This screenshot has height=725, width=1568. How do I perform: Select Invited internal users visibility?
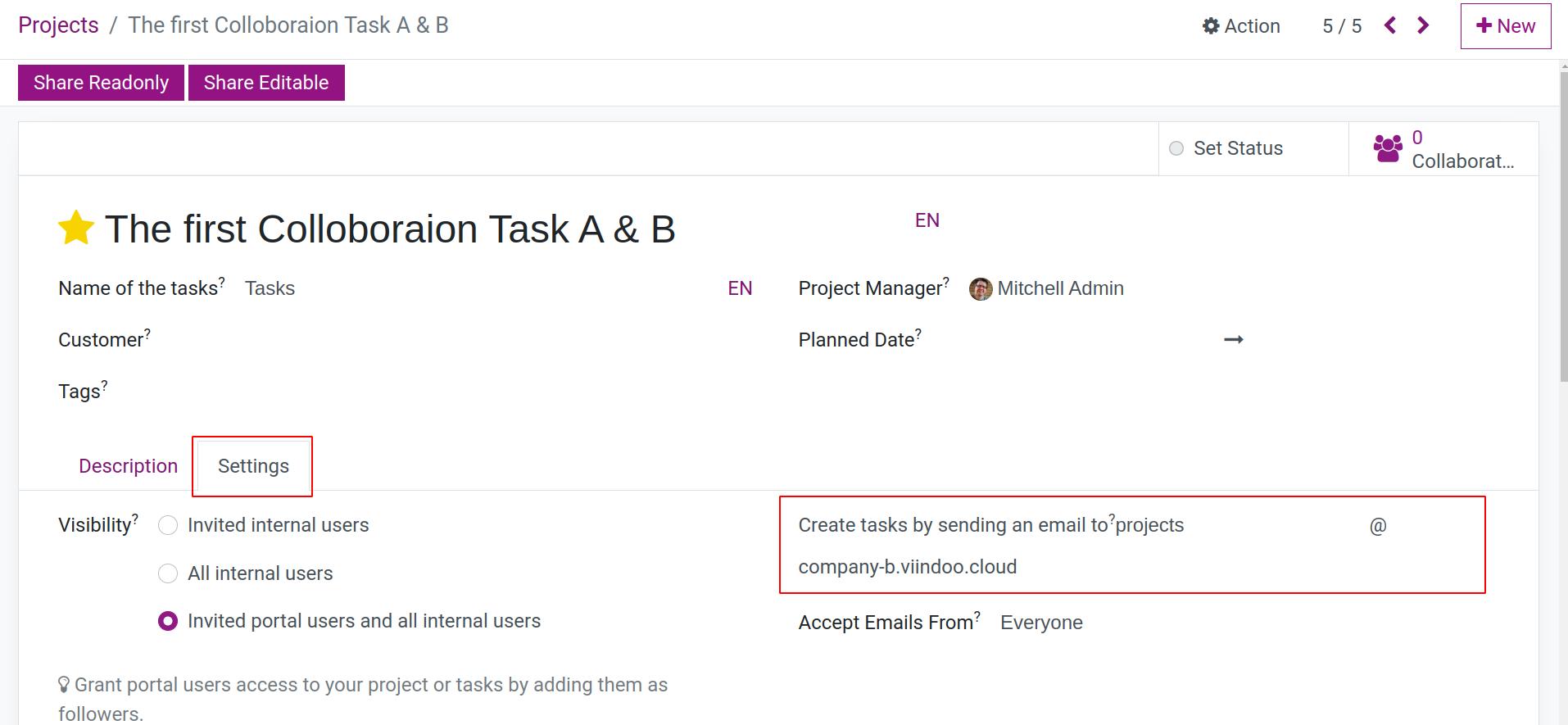coord(168,525)
